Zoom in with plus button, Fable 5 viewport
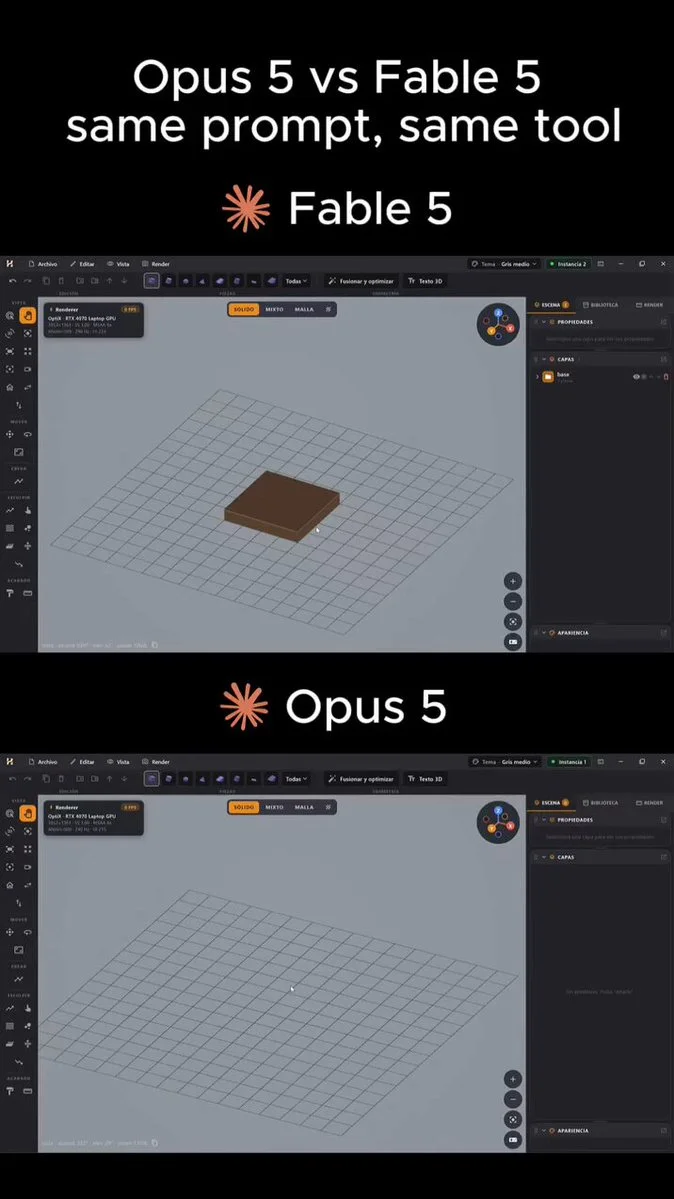Screen dimensions: 674x1199 (513, 581)
